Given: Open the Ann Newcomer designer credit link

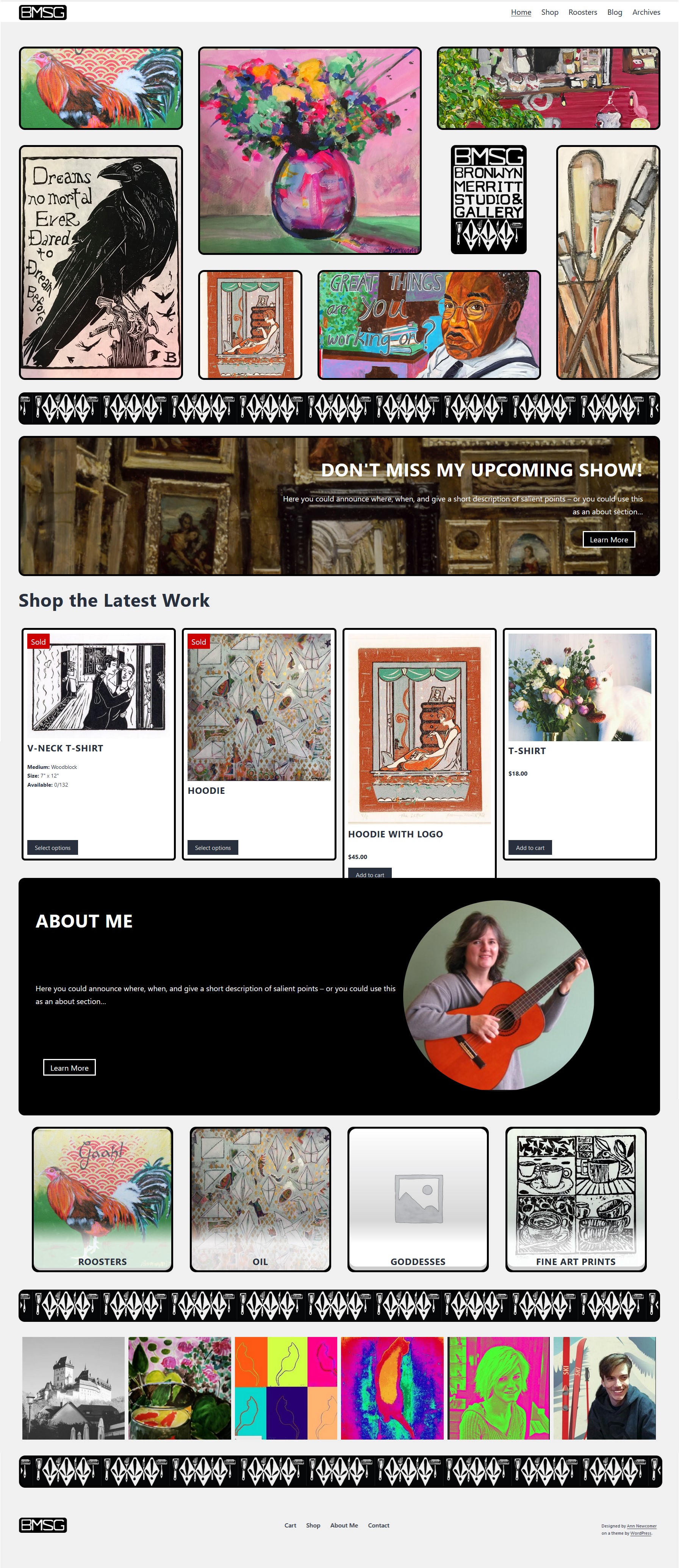Looking at the screenshot, I should click(x=642, y=1526).
